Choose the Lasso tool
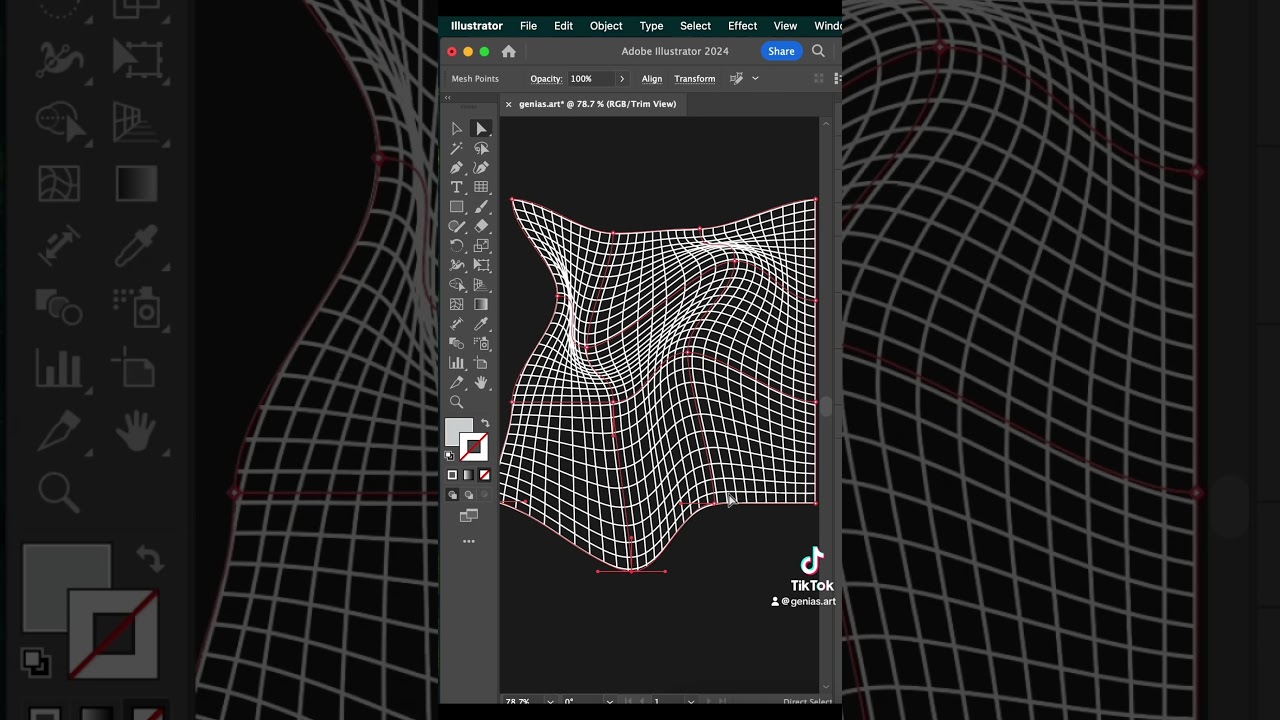The image size is (1280, 720). tap(481, 148)
